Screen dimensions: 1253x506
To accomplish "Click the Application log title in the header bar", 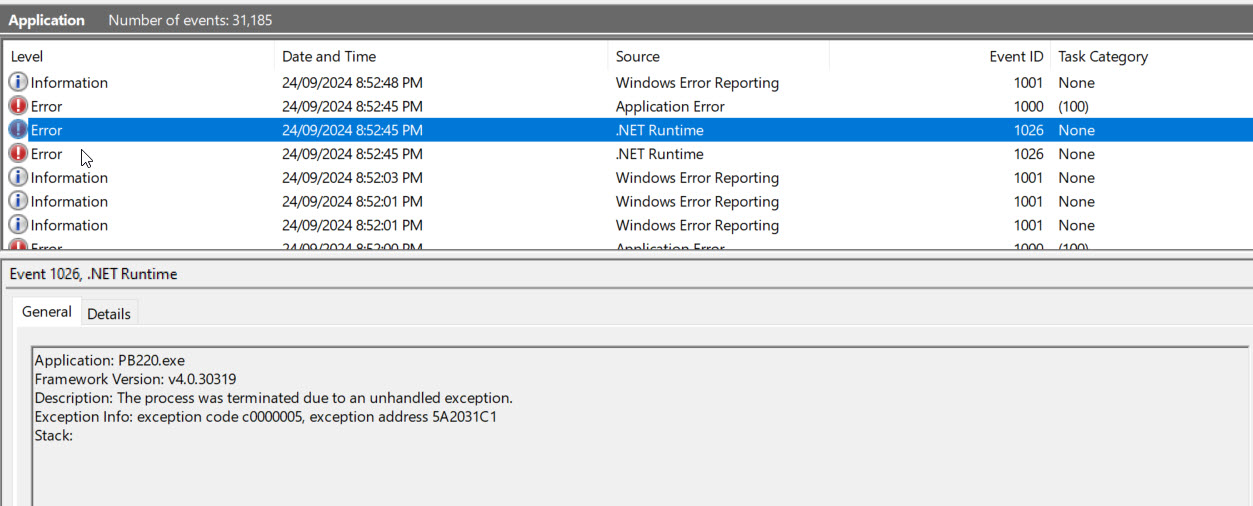I will [47, 20].
